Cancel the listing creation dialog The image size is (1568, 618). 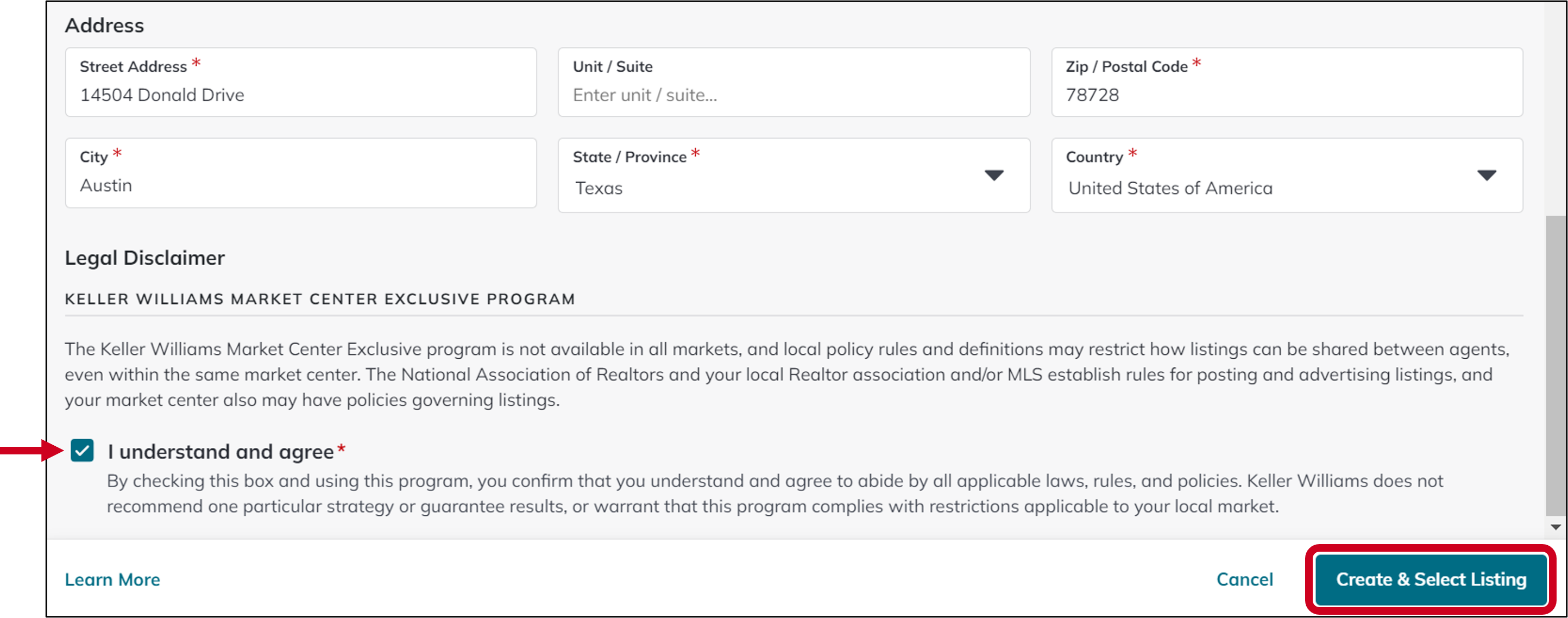[x=1244, y=579]
